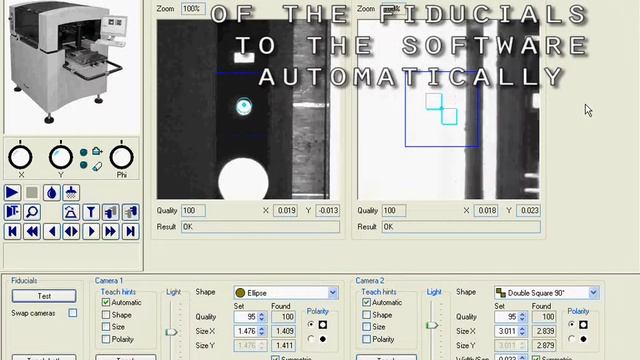This screenshot has width=640, height=360.
Task: Click left camera Y value -0.013
Action: point(327,211)
